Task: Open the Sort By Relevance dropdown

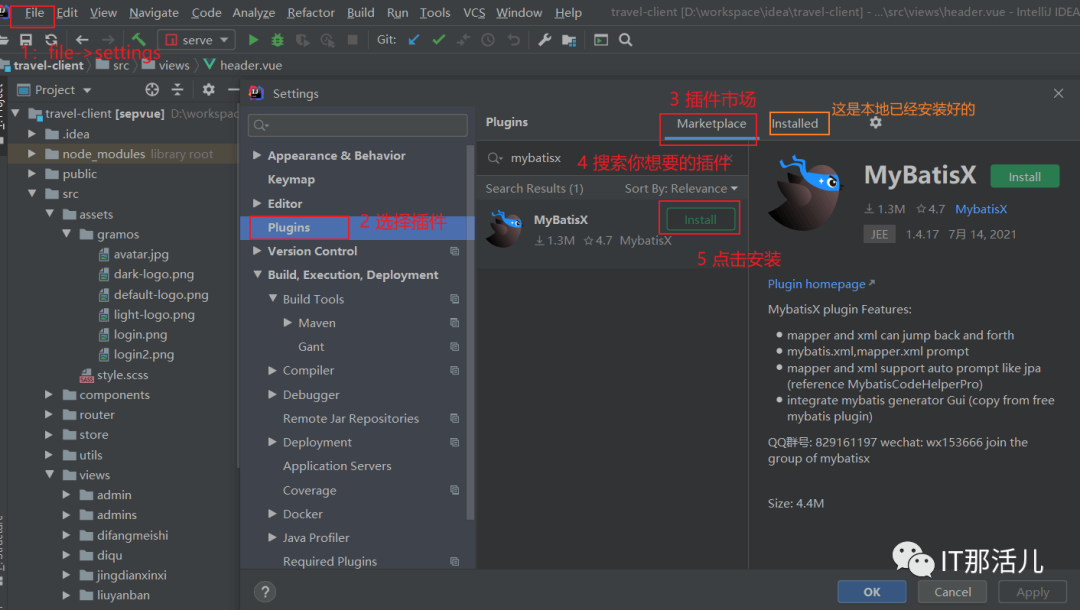Action: [x=681, y=188]
